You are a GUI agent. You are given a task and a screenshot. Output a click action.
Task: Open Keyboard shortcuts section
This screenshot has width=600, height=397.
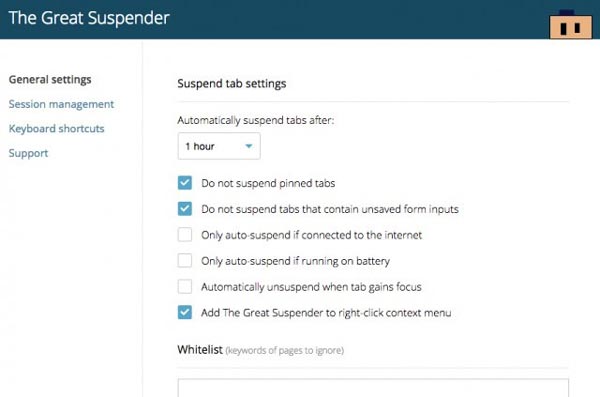(56, 129)
